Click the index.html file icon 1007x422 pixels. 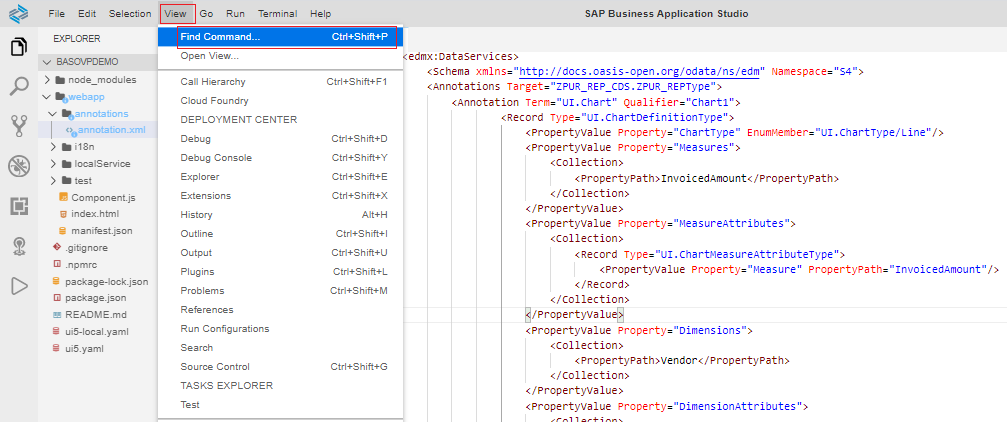tap(63, 214)
